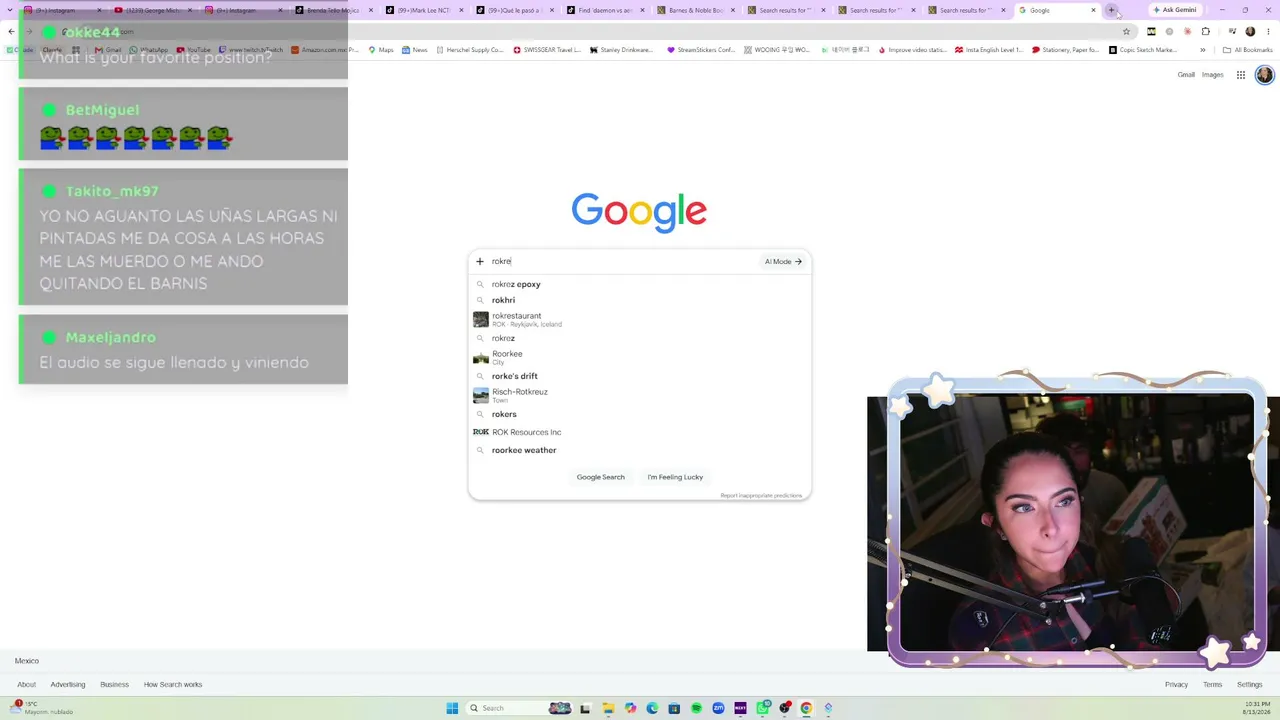
Task: Switch to the Barnes & Noble tab
Action: 696,10
